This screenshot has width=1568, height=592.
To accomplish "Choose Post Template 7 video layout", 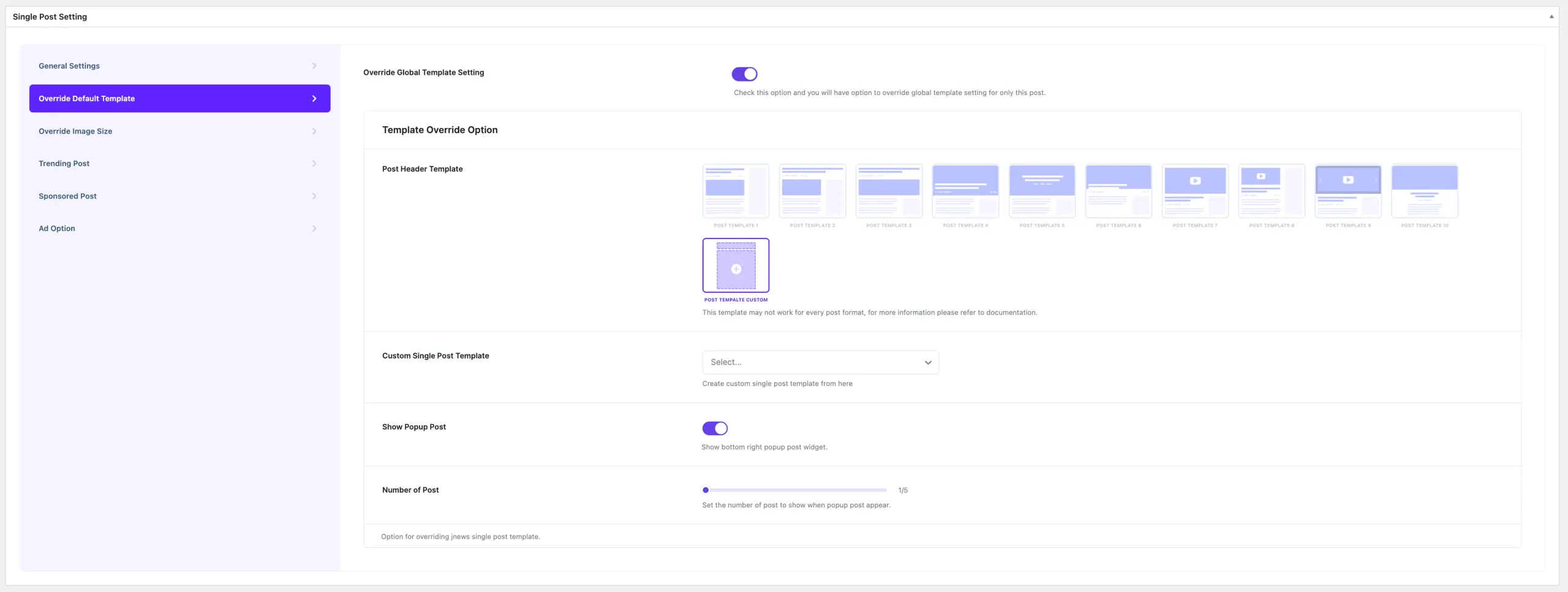I will pyautogui.click(x=1195, y=191).
